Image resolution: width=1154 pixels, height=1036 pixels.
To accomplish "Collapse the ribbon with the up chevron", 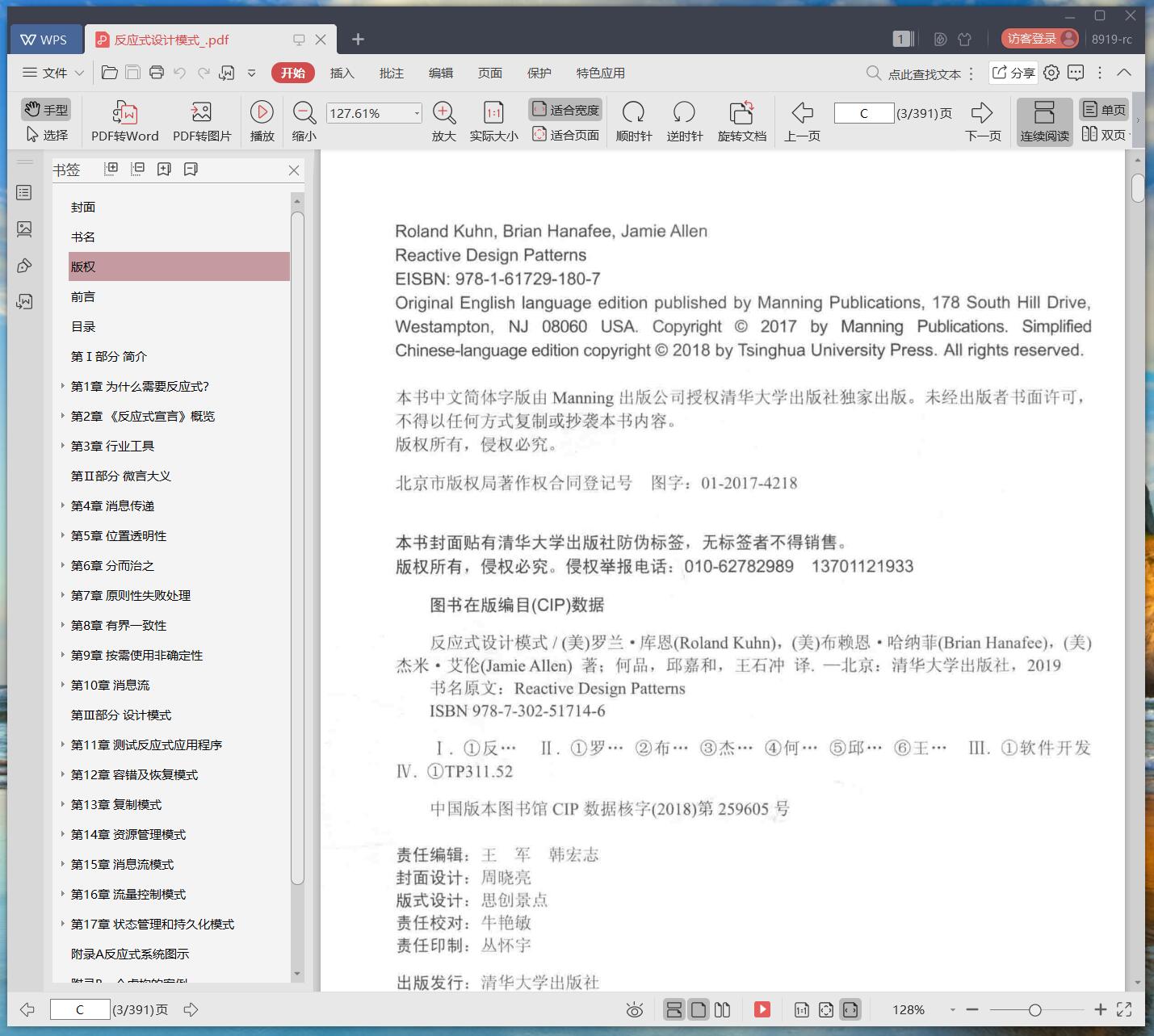I will [1123, 73].
